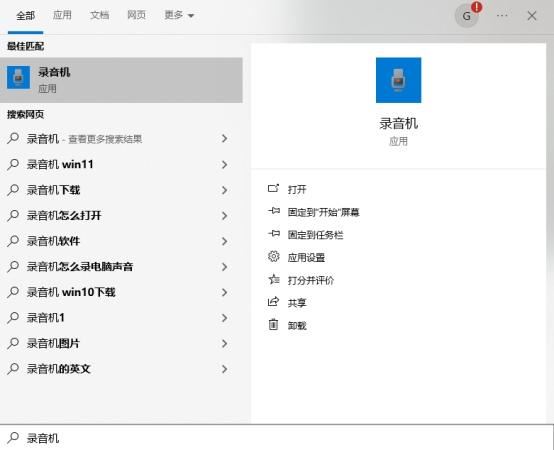
Task: Select the 录音机怎么打开 suggestion
Action: pos(121,215)
